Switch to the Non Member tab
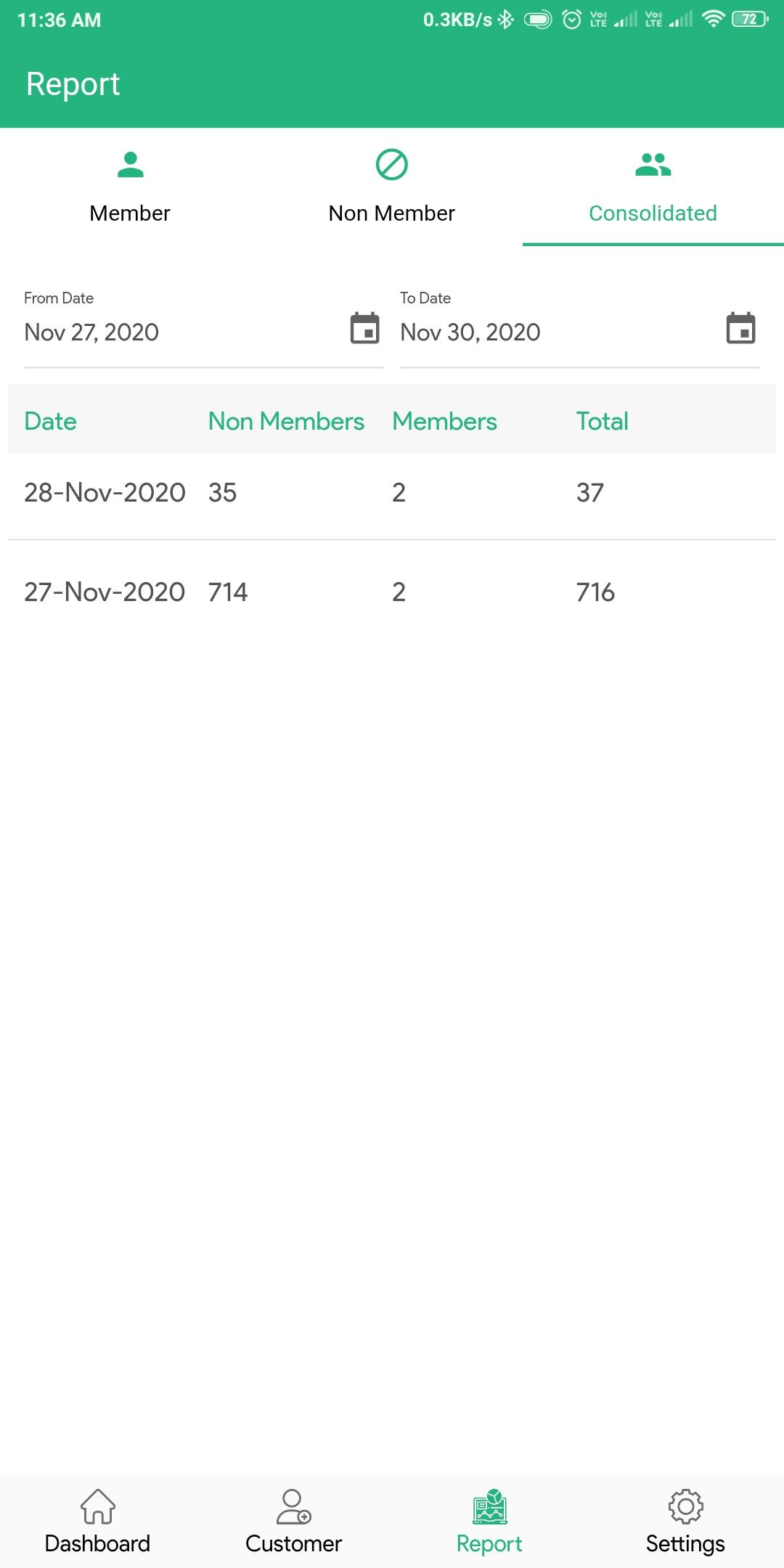This screenshot has width=784, height=1568. point(392,187)
